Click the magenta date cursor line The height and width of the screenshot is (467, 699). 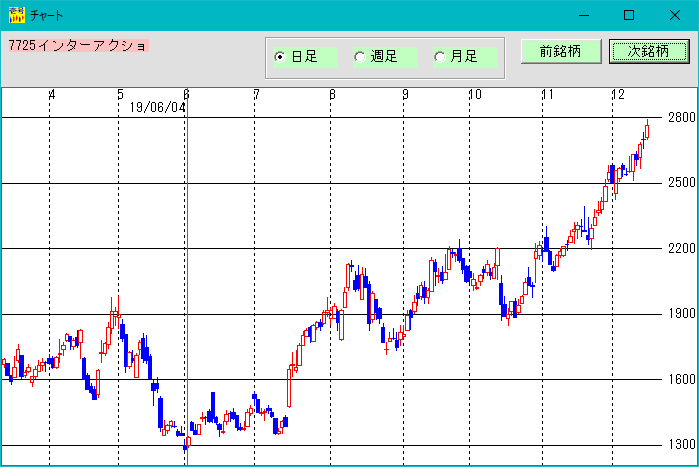point(187,276)
